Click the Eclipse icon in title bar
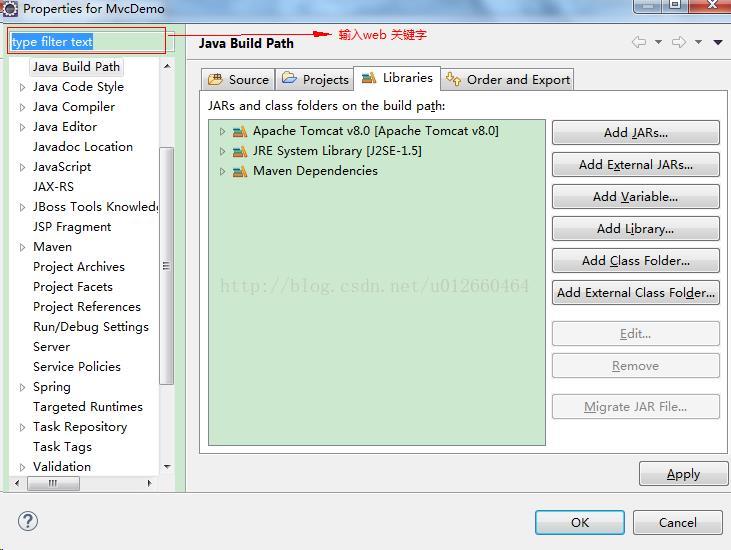This screenshot has height=550, width=731. 10,8
